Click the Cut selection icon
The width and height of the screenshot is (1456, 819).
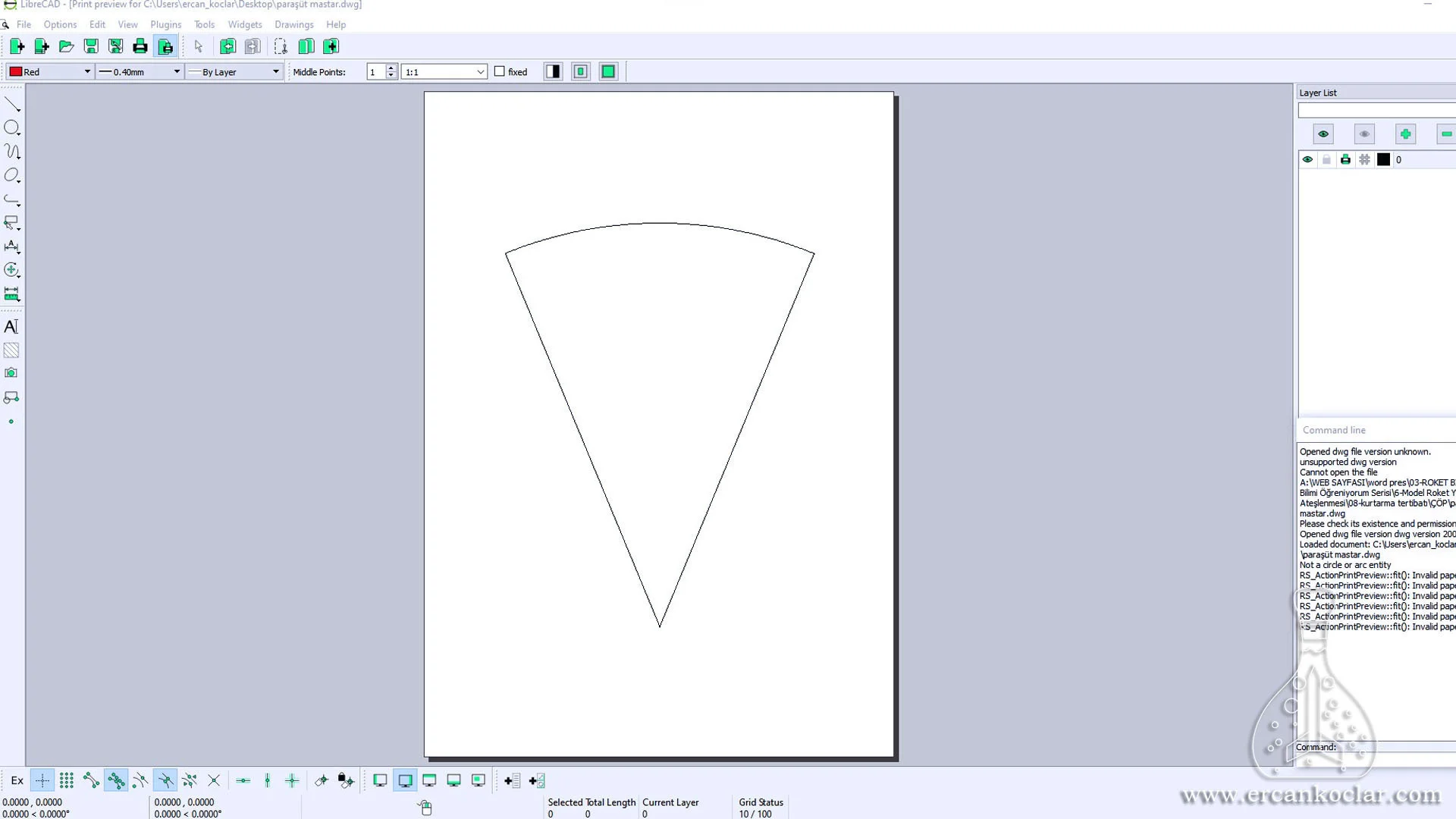tap(281, 47)
